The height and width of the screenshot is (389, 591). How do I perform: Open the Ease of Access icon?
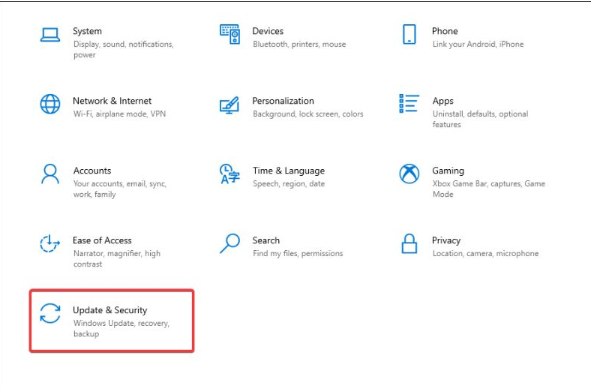[x=50, y=244]
